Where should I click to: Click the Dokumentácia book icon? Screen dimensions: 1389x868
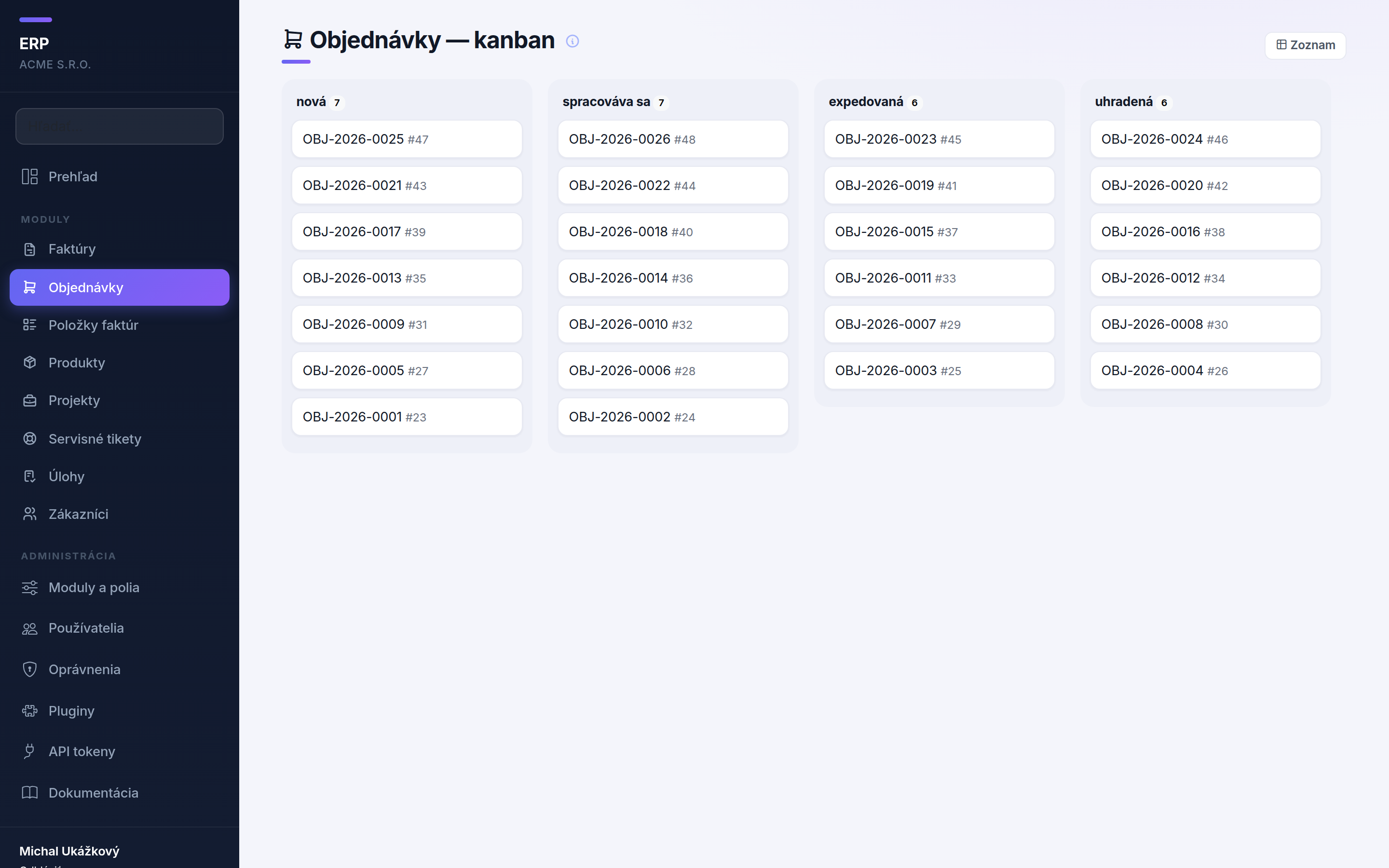click(30, 793)
